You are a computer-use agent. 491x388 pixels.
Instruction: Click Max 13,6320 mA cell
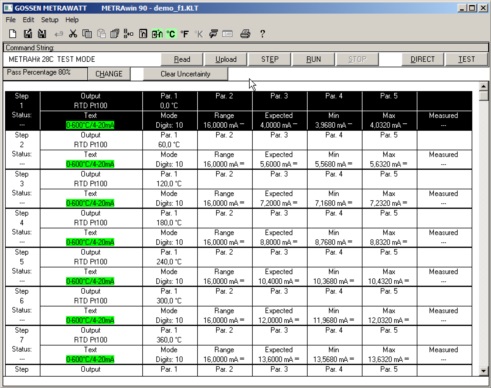[389, 355]
